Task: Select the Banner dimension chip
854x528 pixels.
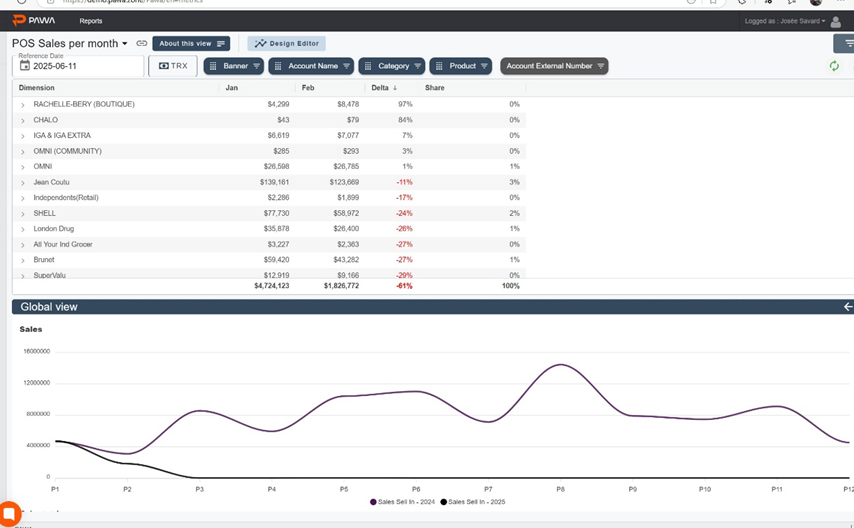Action: [234, 66]
